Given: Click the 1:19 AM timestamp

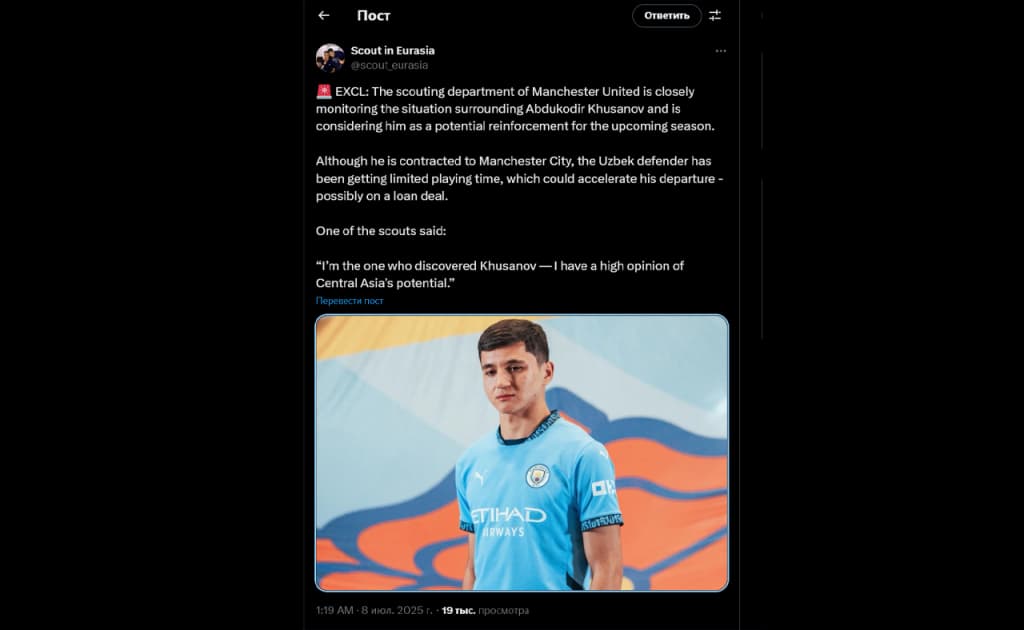Looking at the screenshot, I should 334,610.
